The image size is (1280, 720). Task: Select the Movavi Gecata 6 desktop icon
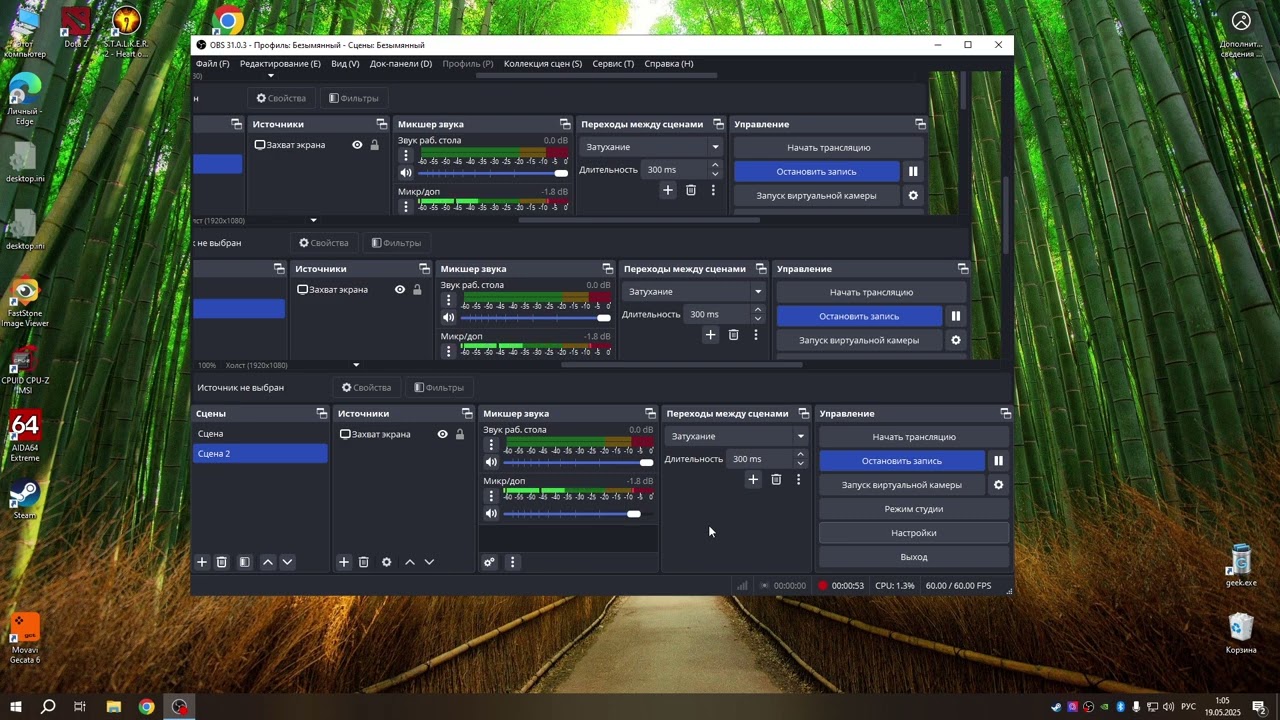25,638
